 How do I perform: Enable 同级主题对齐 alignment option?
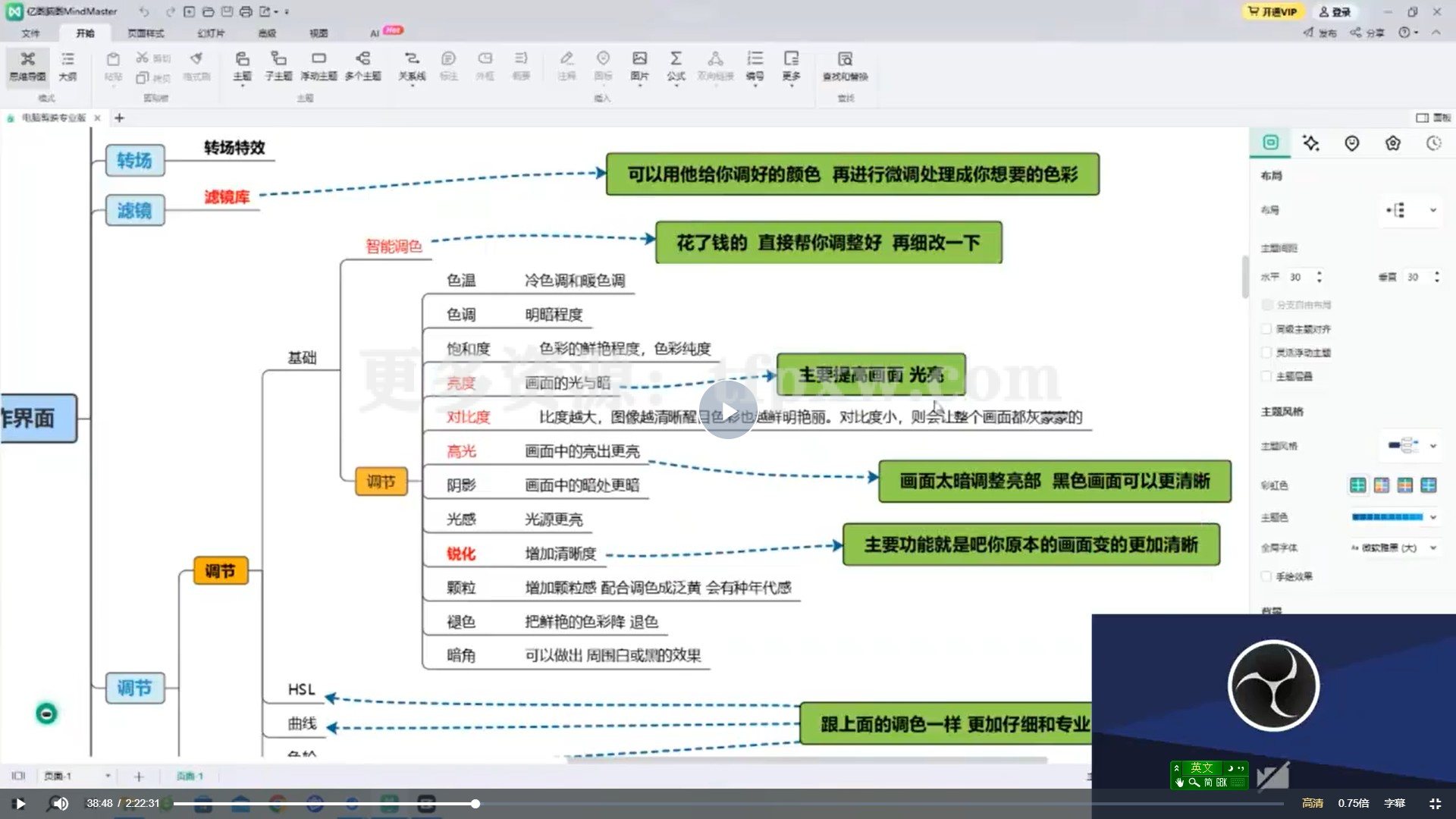(x=1267, y=328)
